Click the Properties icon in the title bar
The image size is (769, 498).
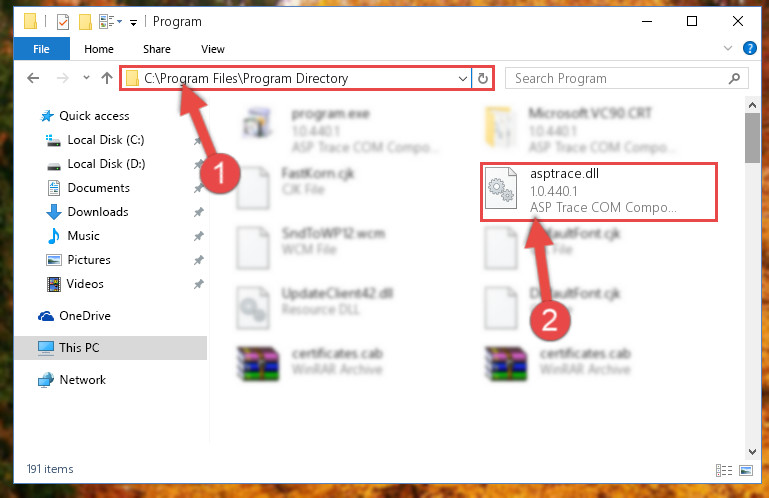[63, 22]
